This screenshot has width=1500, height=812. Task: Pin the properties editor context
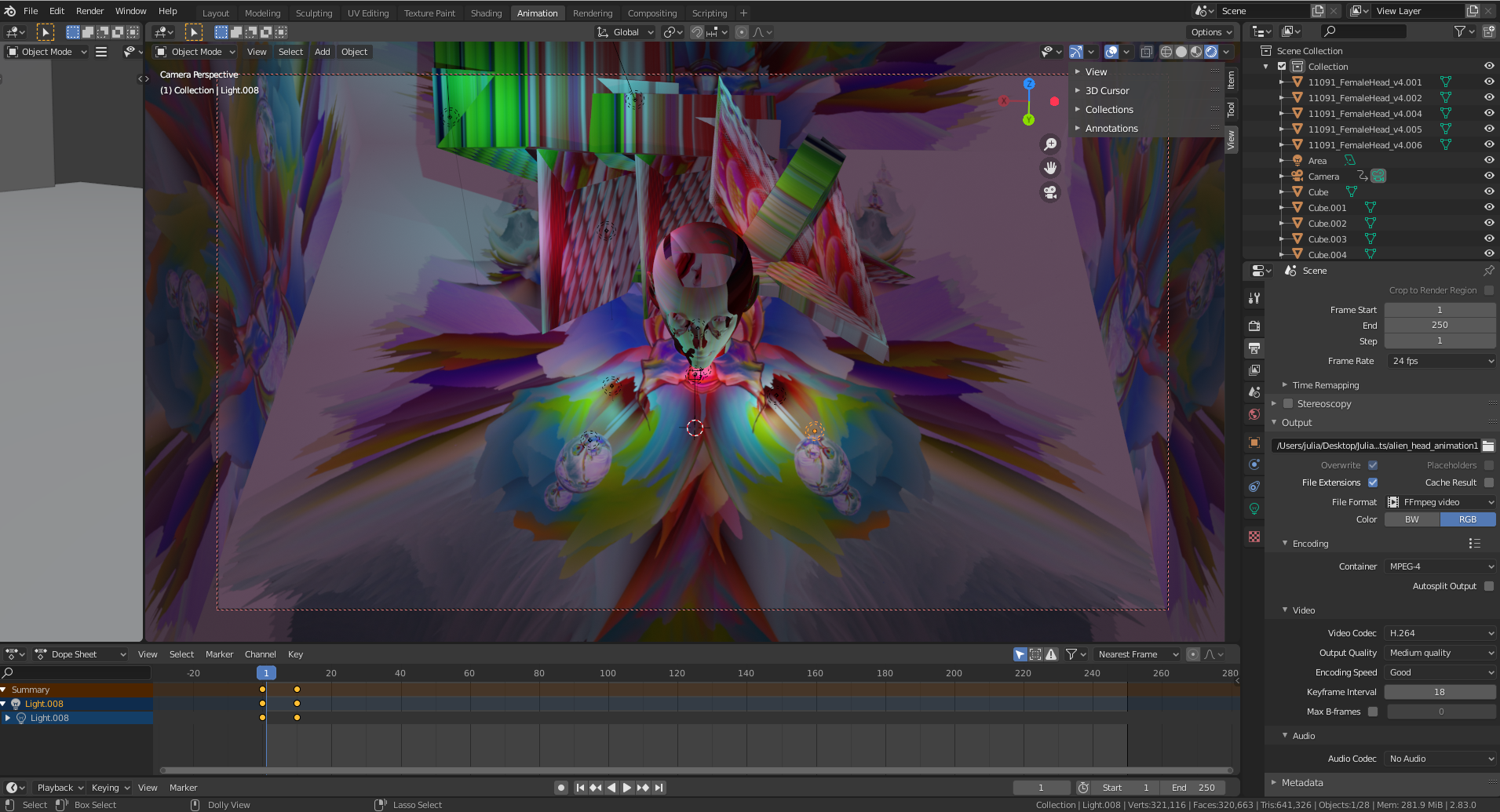click(1488, 271)
